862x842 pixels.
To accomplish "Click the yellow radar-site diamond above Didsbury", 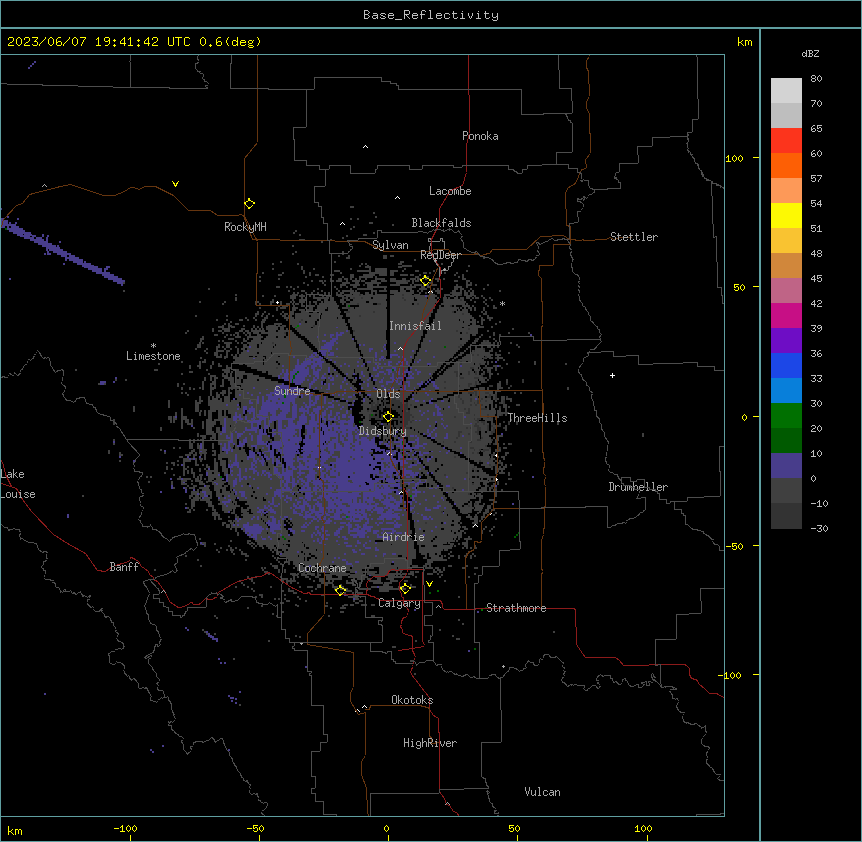I will 388,416.
